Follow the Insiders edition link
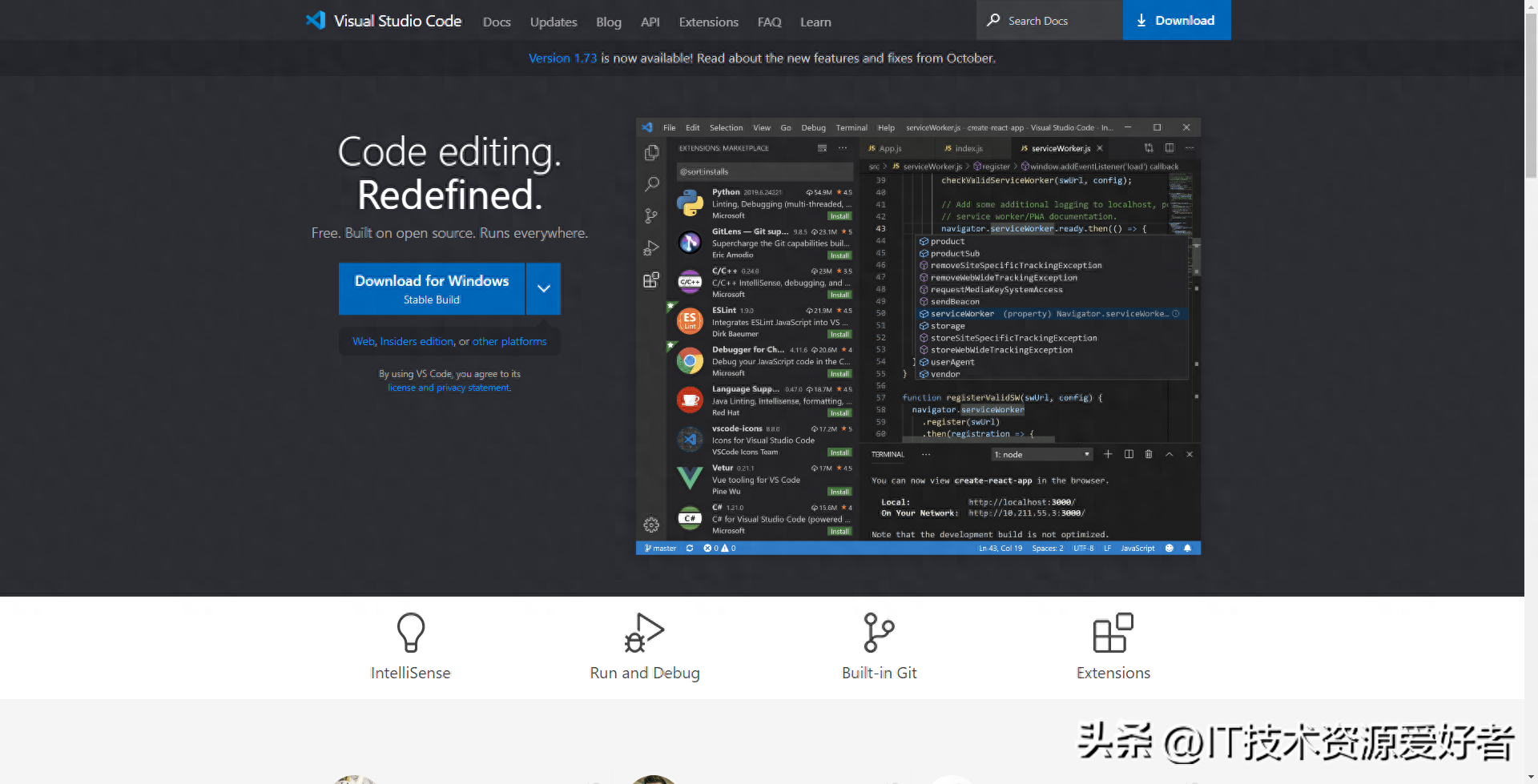1538x784 pixels. tap(417, 342)
